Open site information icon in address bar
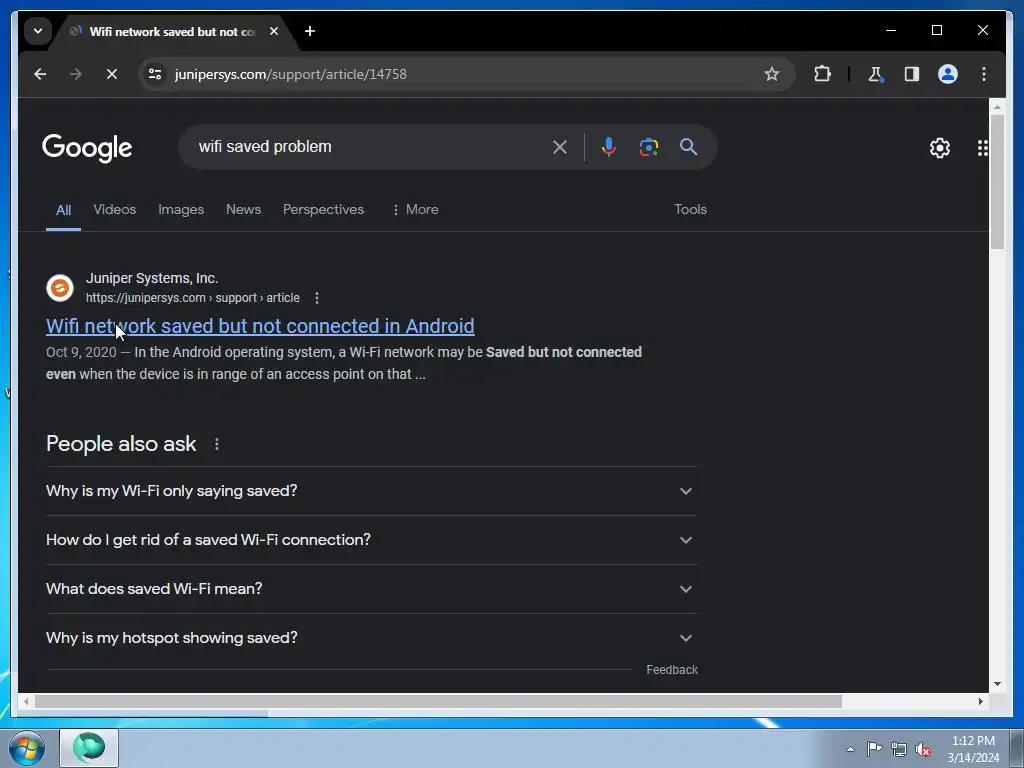Screen dimensions: 1024x768 pyautogui.click(x=155, y=74)
